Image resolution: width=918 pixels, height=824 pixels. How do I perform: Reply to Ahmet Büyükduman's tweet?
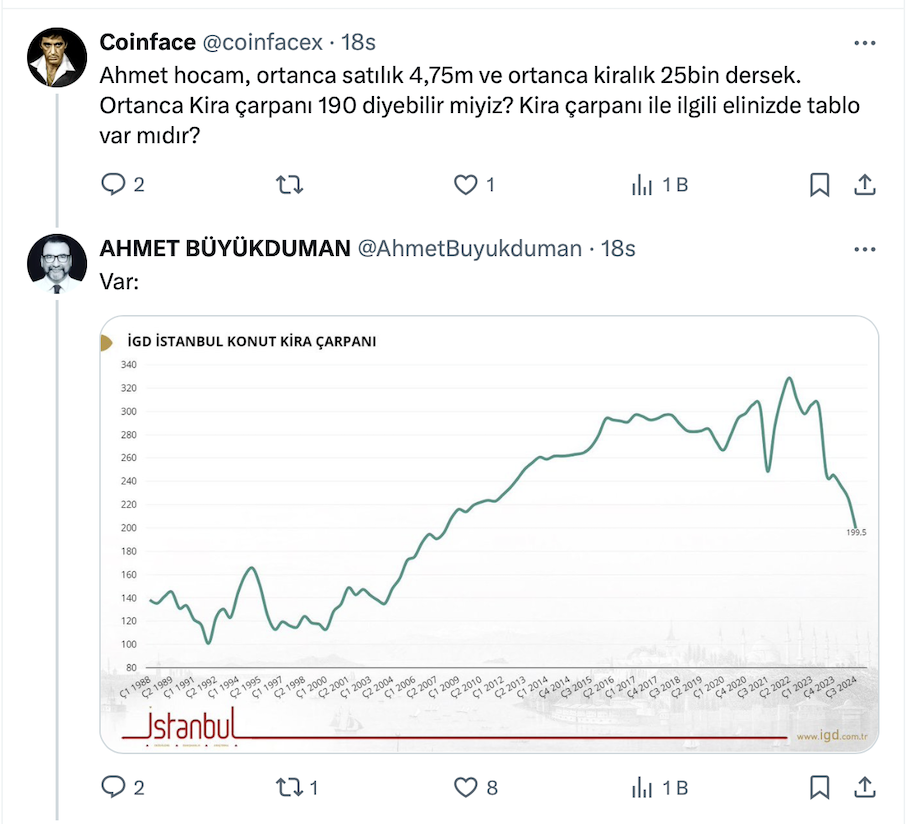(114, 787)
